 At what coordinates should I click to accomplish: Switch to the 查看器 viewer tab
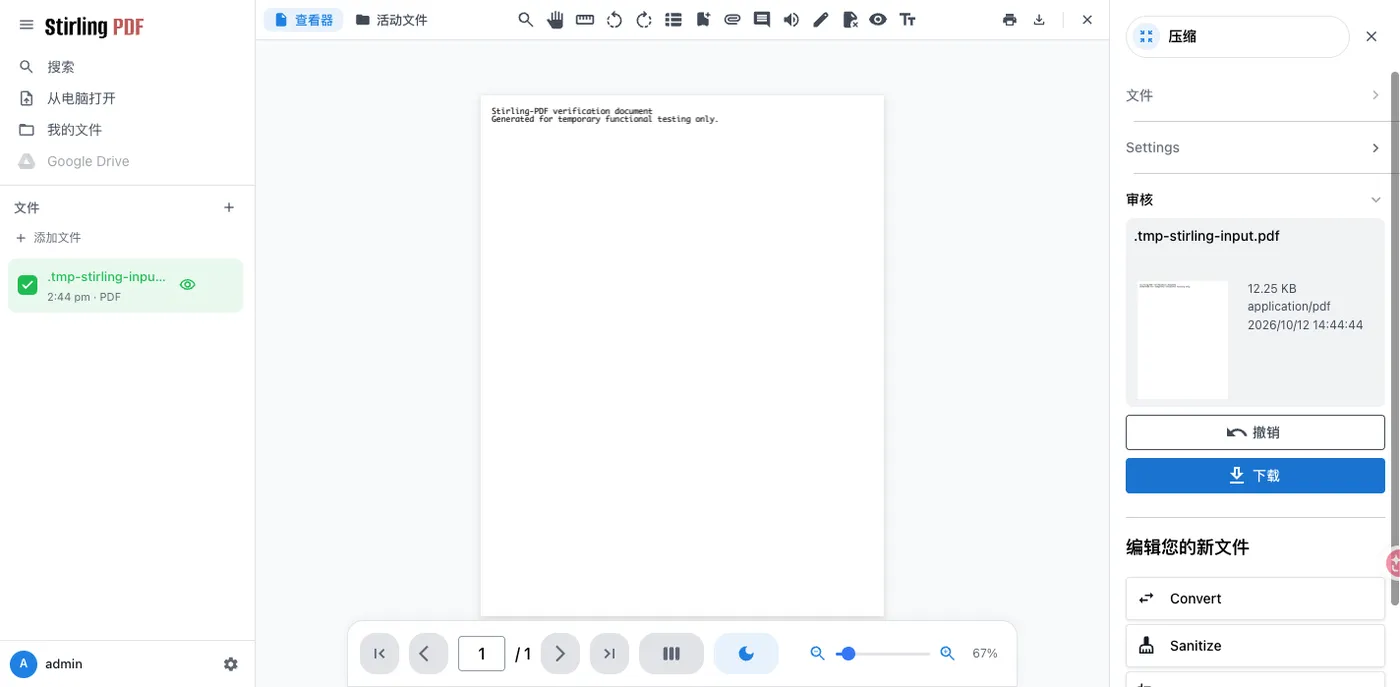point(304,20)
